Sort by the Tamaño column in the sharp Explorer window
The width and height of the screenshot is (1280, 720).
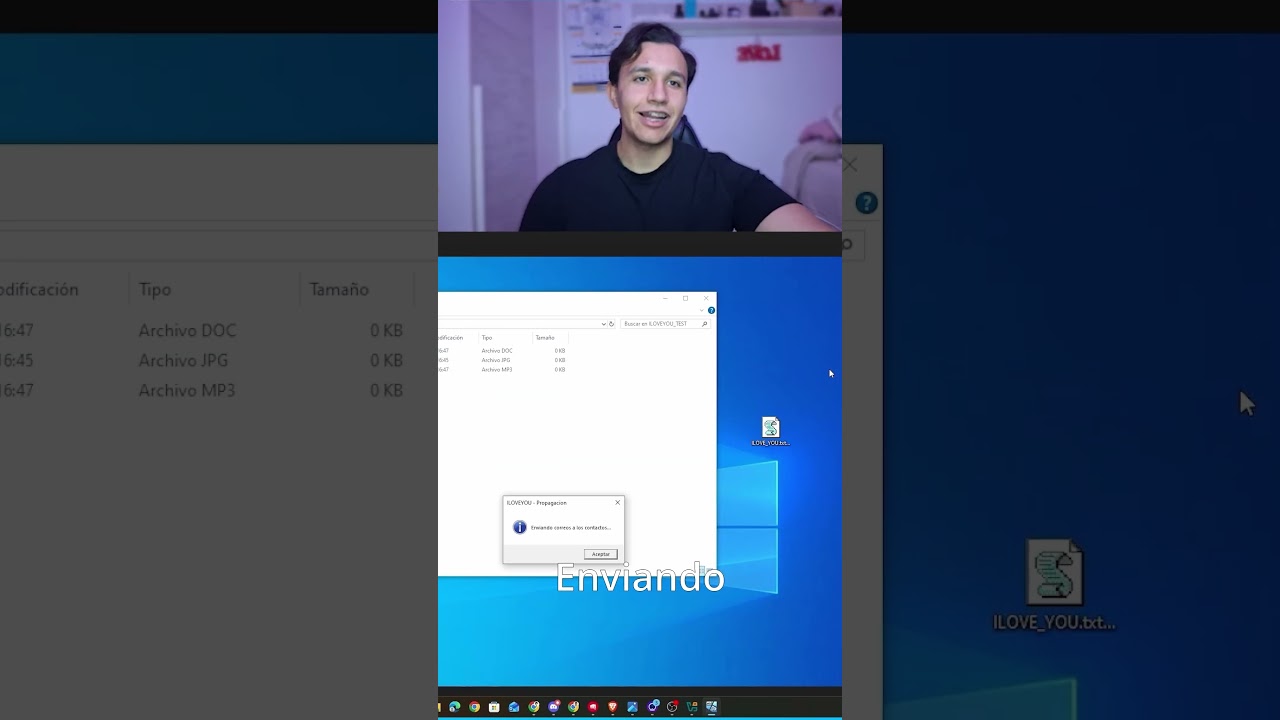pyautogui.click(x=545, y=338)
